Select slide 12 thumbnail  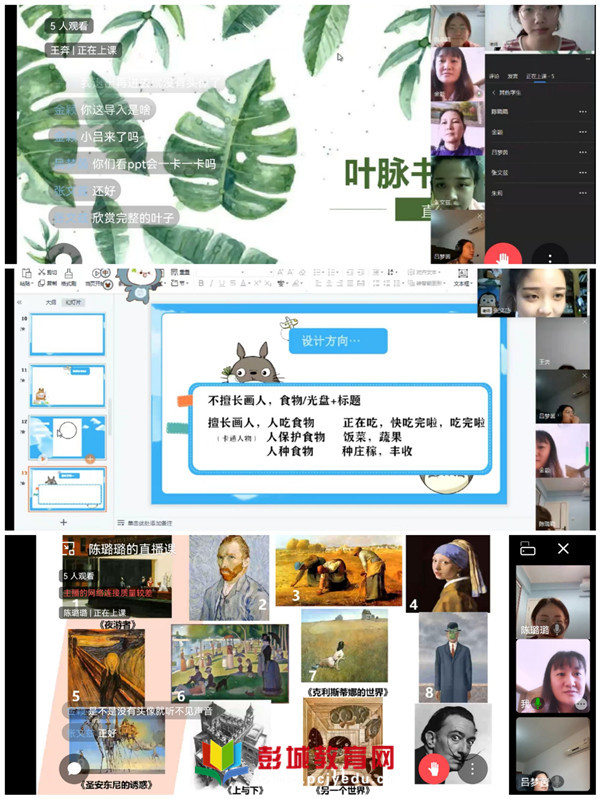(x=67, y=437)
